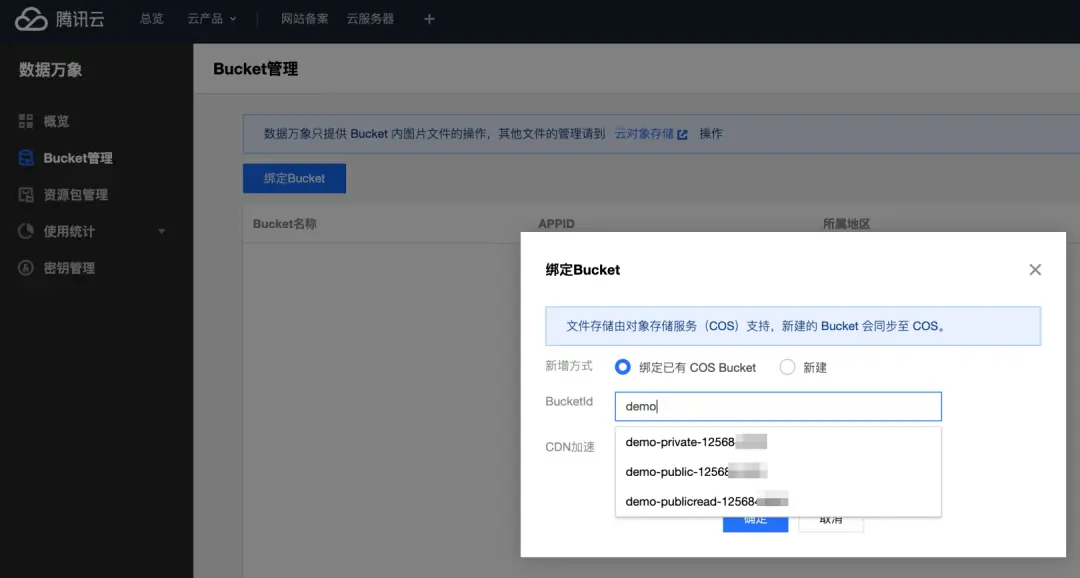Select the 绑定已有 COS Bucket radio option
The height and width of the screenshot is (578, 1080).
coord(623,367)
